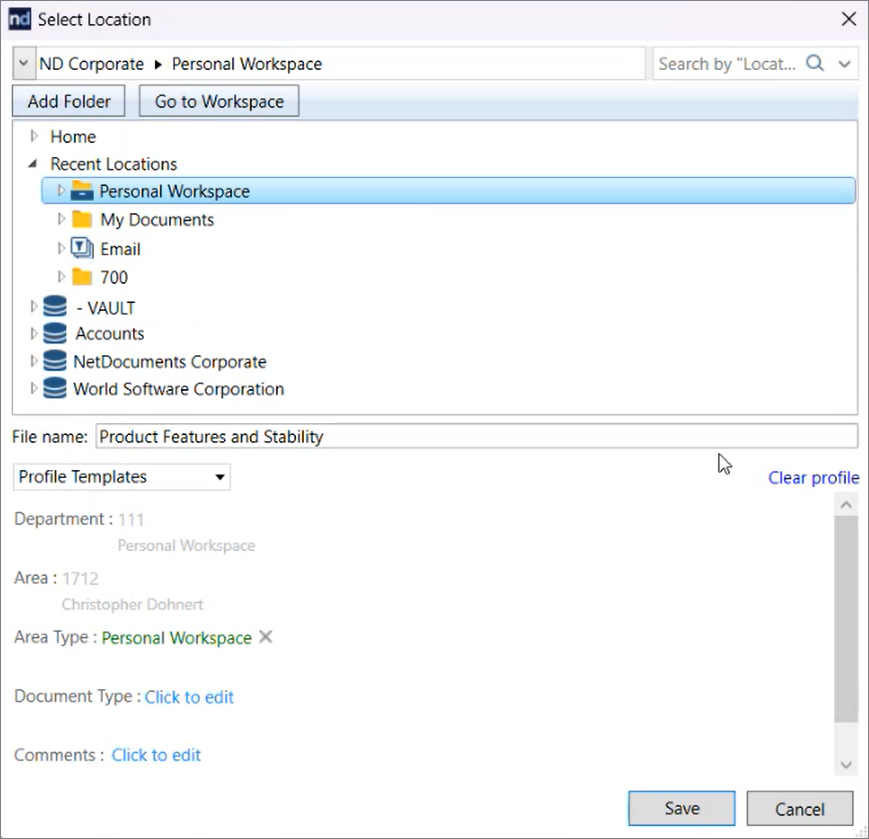Open the Profile Templates dropdown

(x=219, y=477)
